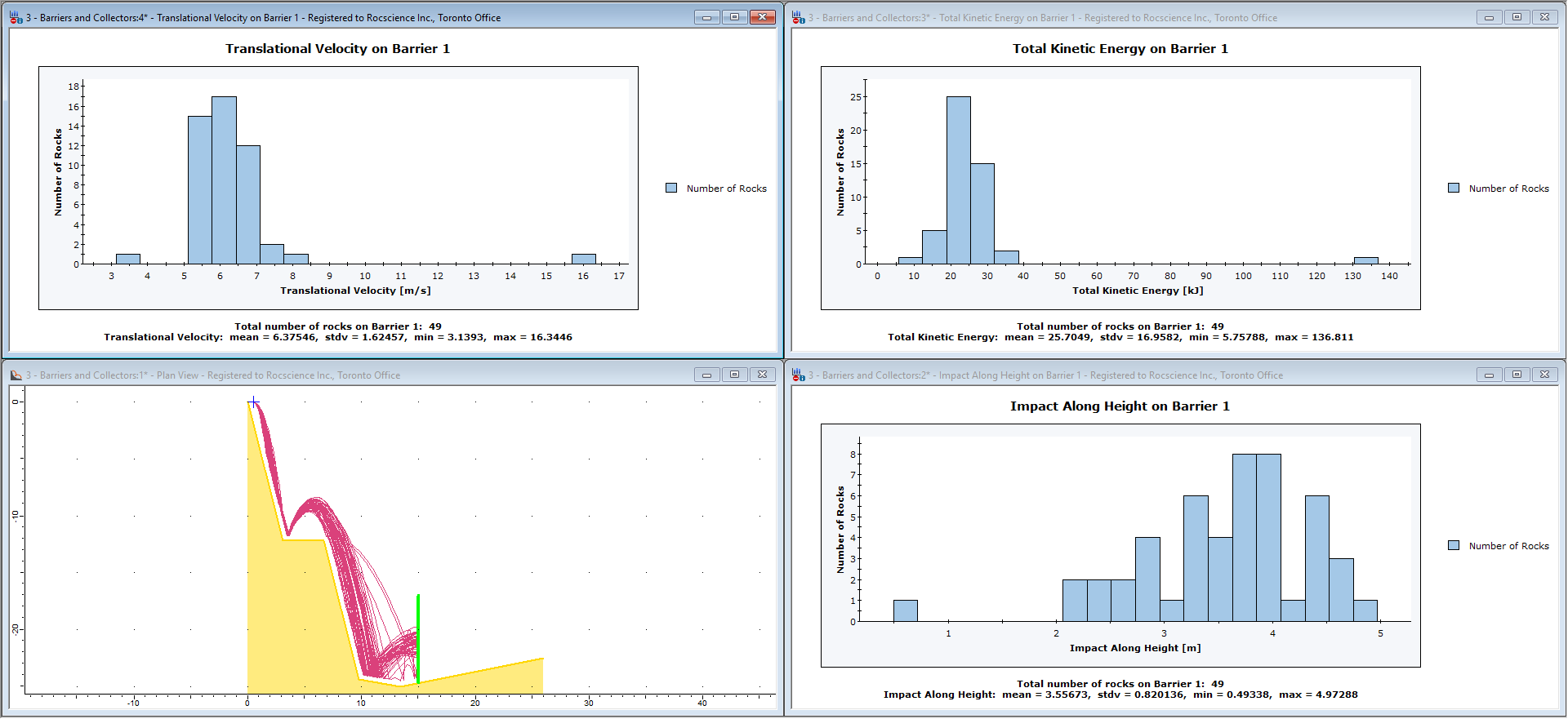
Task: Click the Impact Along Height window's title icon
Action: coord(799,375)
